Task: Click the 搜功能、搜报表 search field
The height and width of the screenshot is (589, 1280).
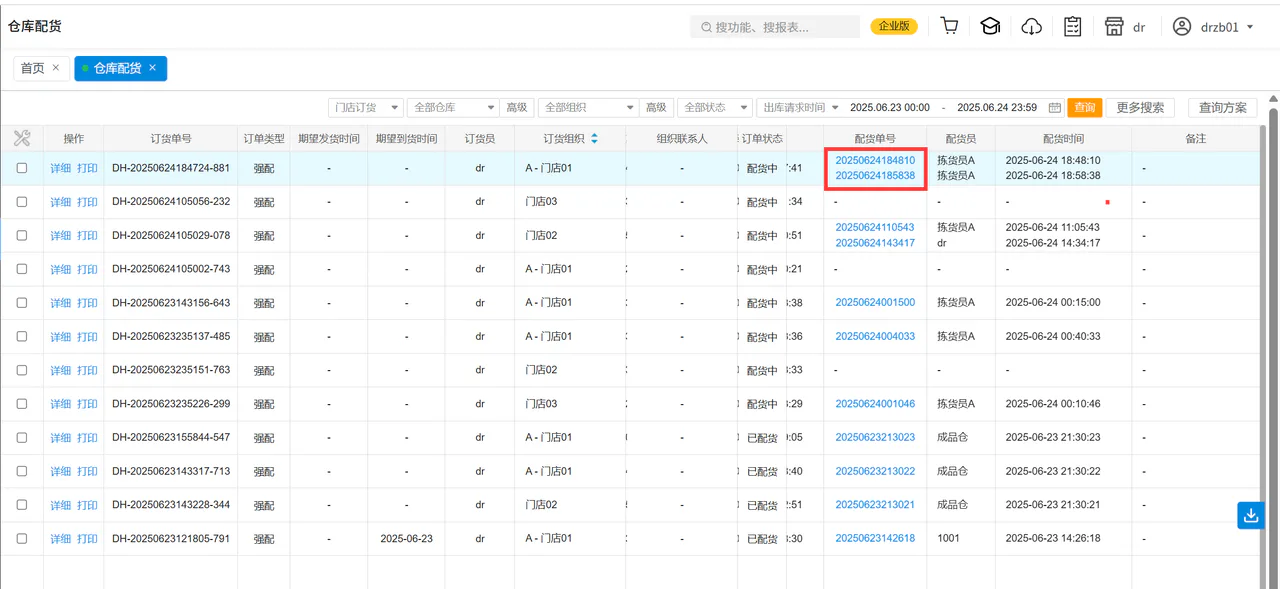Action: click(775, 27)
